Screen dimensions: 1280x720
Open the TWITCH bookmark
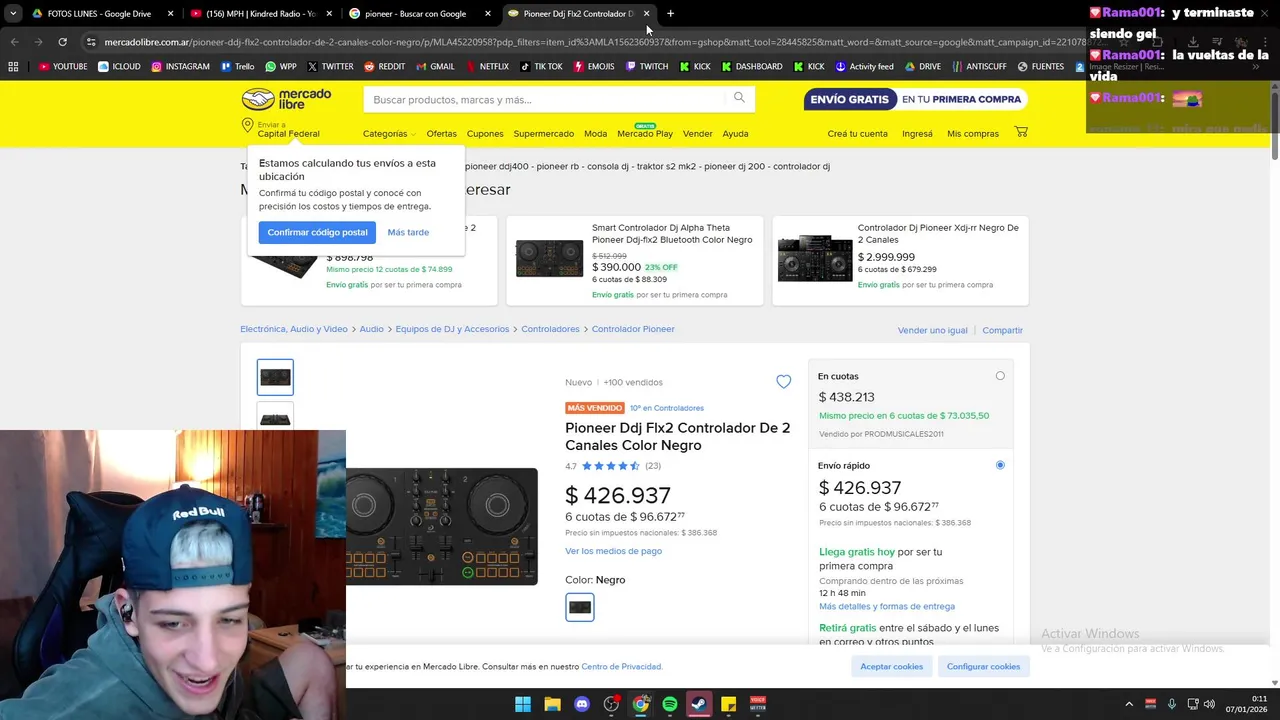click(x=647, y=67)
